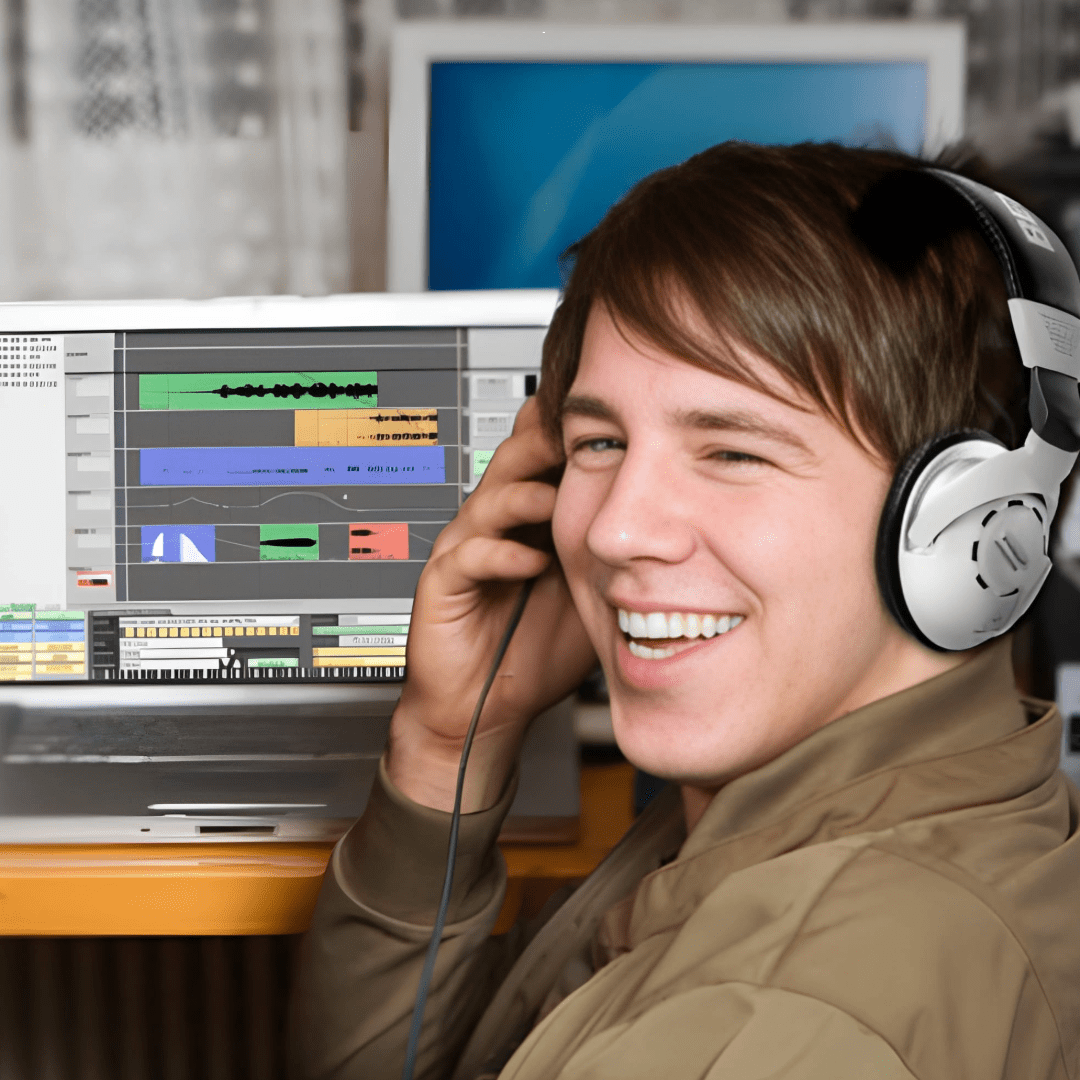Screen dimensions: 1080x1080
Task: Click the long blue clip on third track
Action: pos(292,466)
